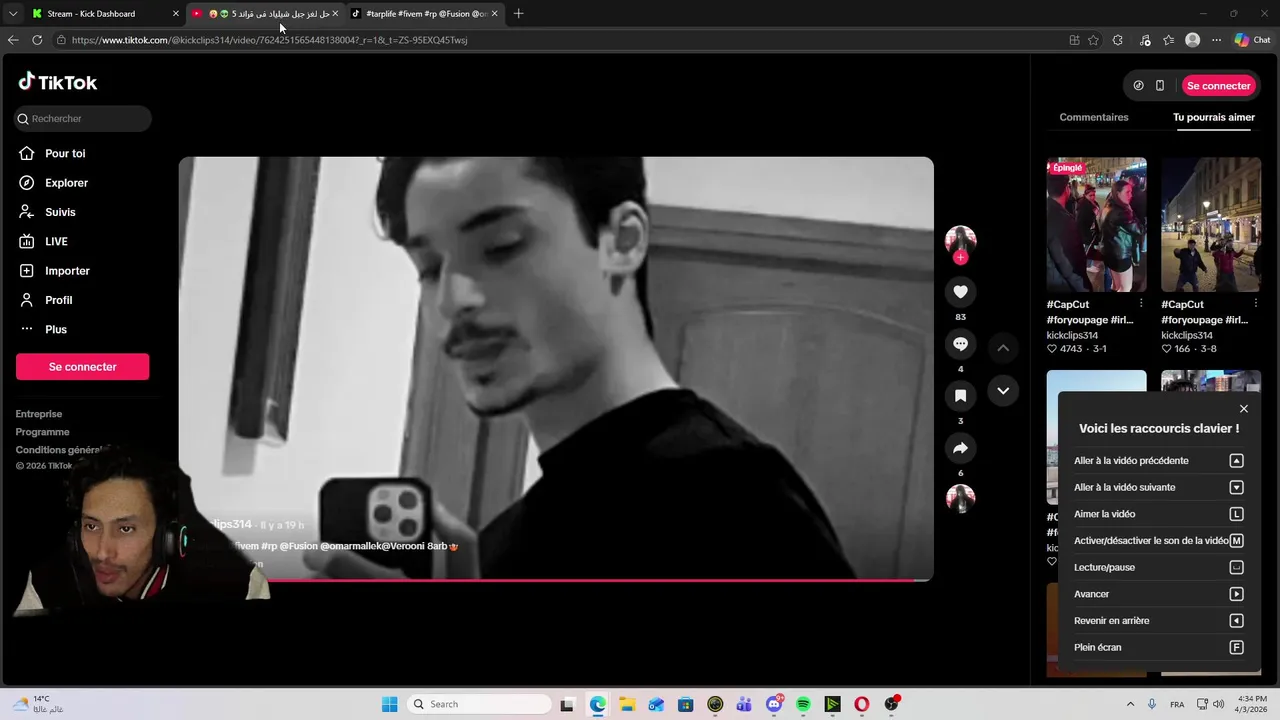Switch to the YouTube tab with Arabic title
The width and height of the screenshot is (1280, 720).
point(265,14)
